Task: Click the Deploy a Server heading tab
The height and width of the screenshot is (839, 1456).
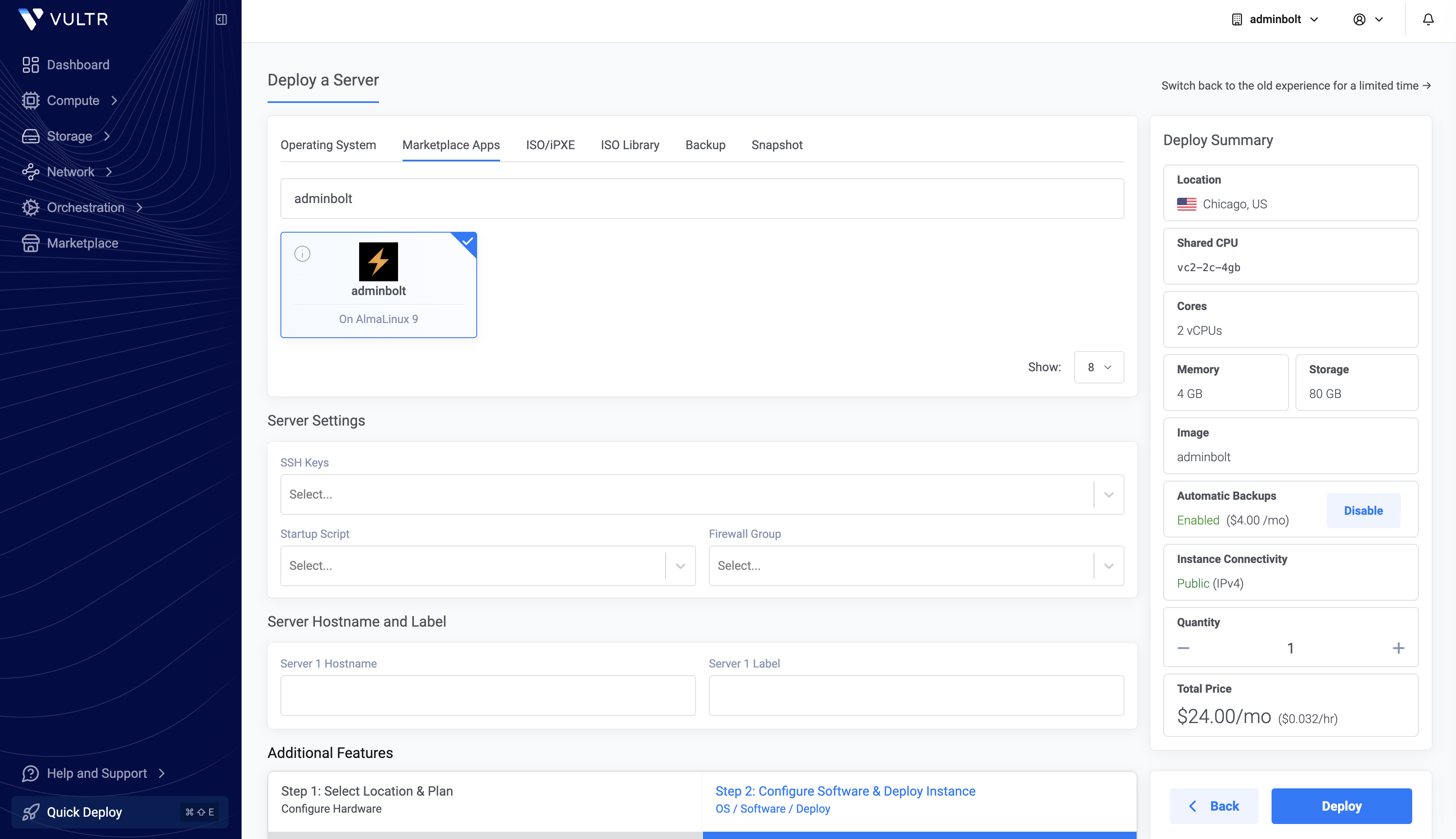Action: [323, 80]
